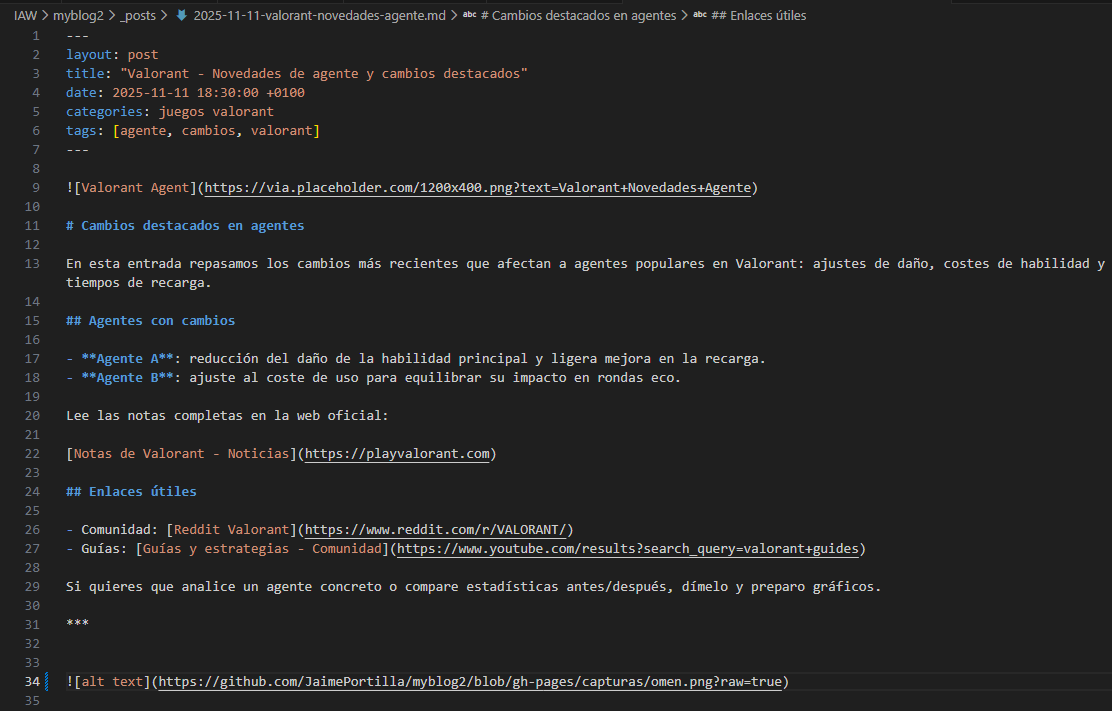Open the IAW root breadcrumb dropdown
Screen dimensions: 1112x711
[23, 15]
